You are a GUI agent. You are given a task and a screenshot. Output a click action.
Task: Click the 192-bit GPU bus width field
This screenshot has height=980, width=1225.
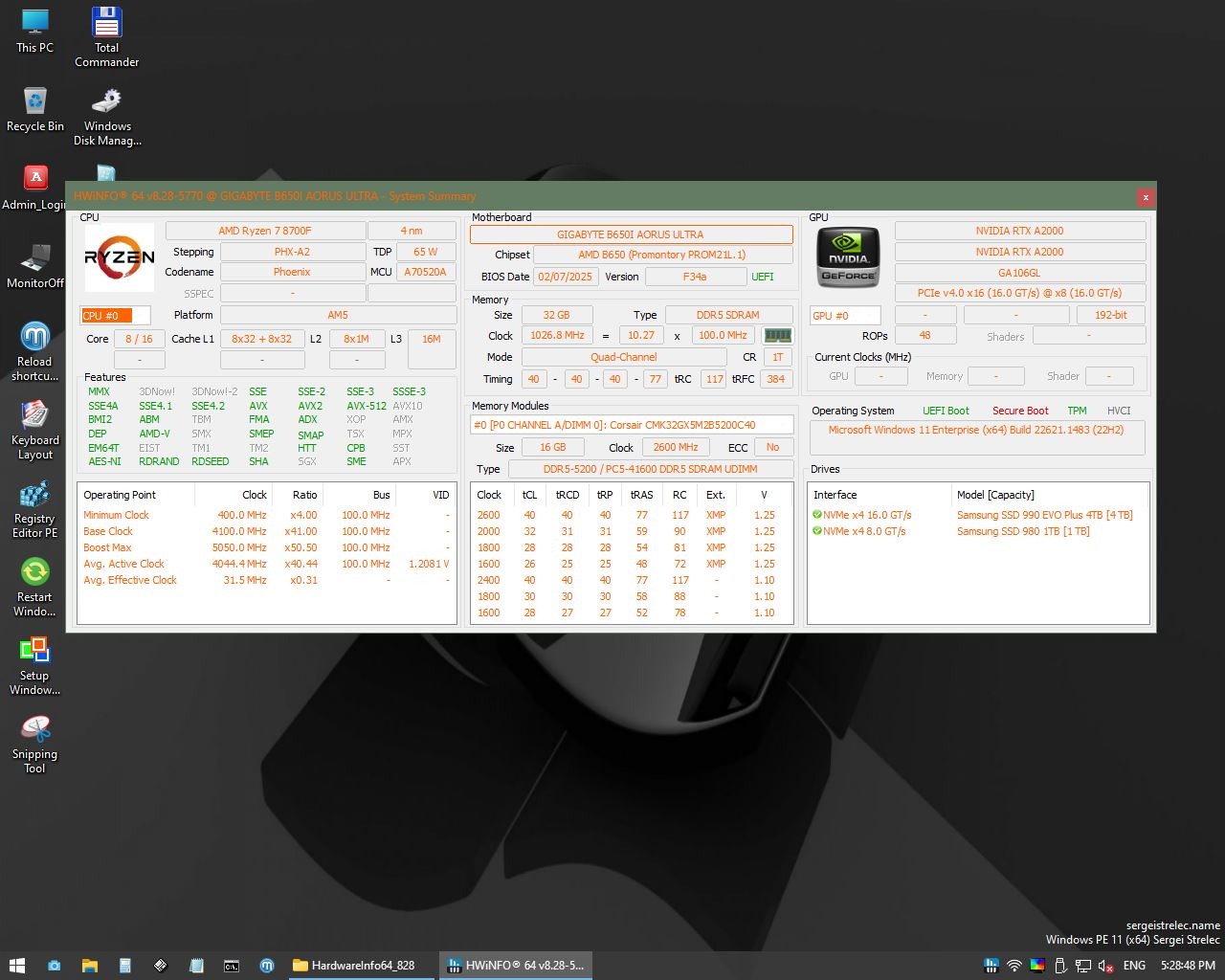coord(1110,315)
